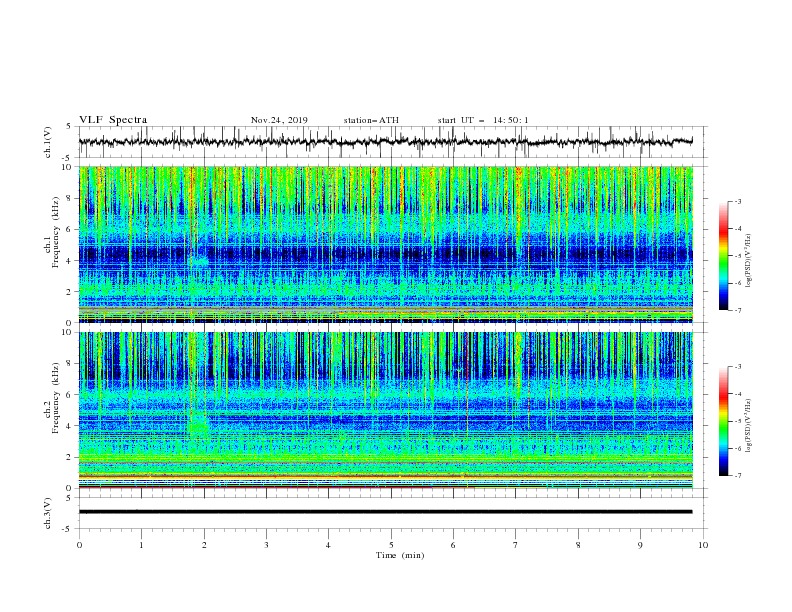The width and height of the screenshot is (792, 612).
Task: Click the ch.2 spectrogram burst near 2 minutes
Action: tap(199, 426)
